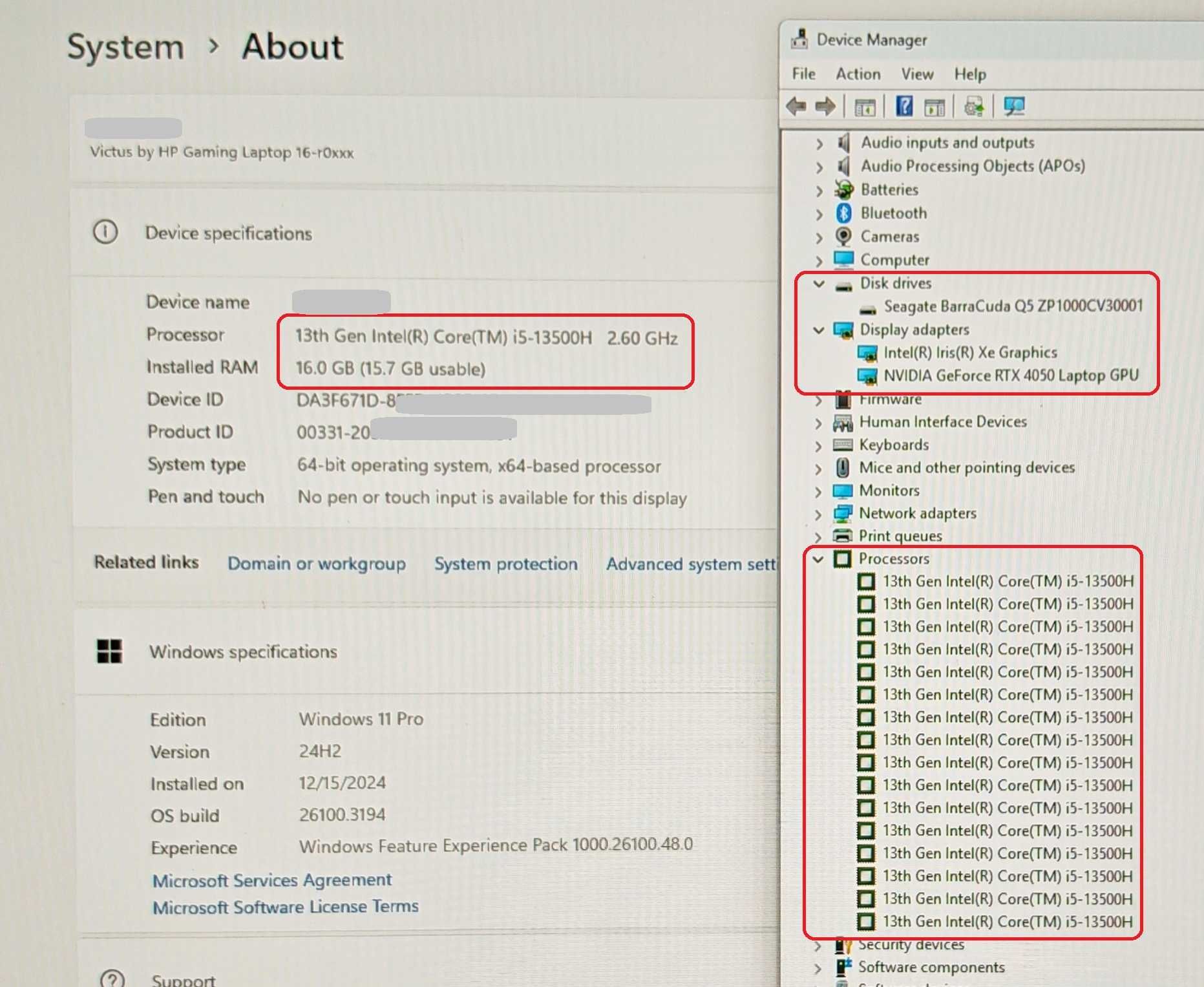This screenshot has height=987, width=1204.
Task: Open the View menu in Device Manager
Action: pyautogui.click(x=917, y=74)
